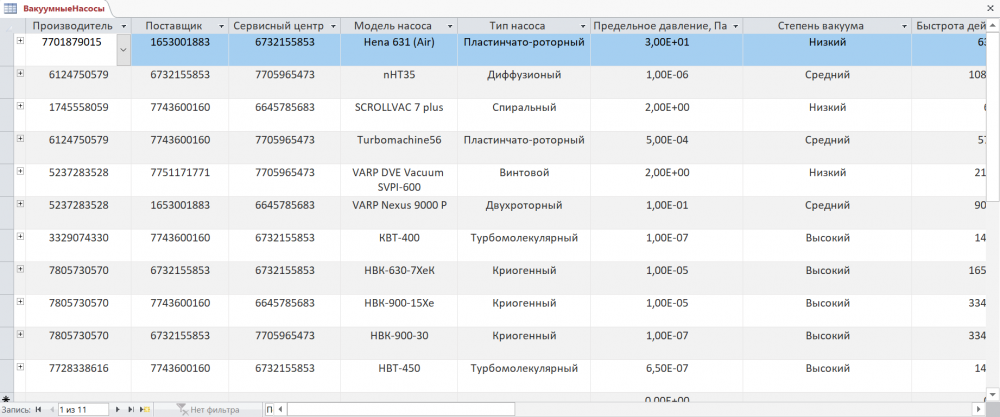This screenshot has height=417, width=1000.
Task: Select the Модель насоса column header
Action: click(393, 26)
